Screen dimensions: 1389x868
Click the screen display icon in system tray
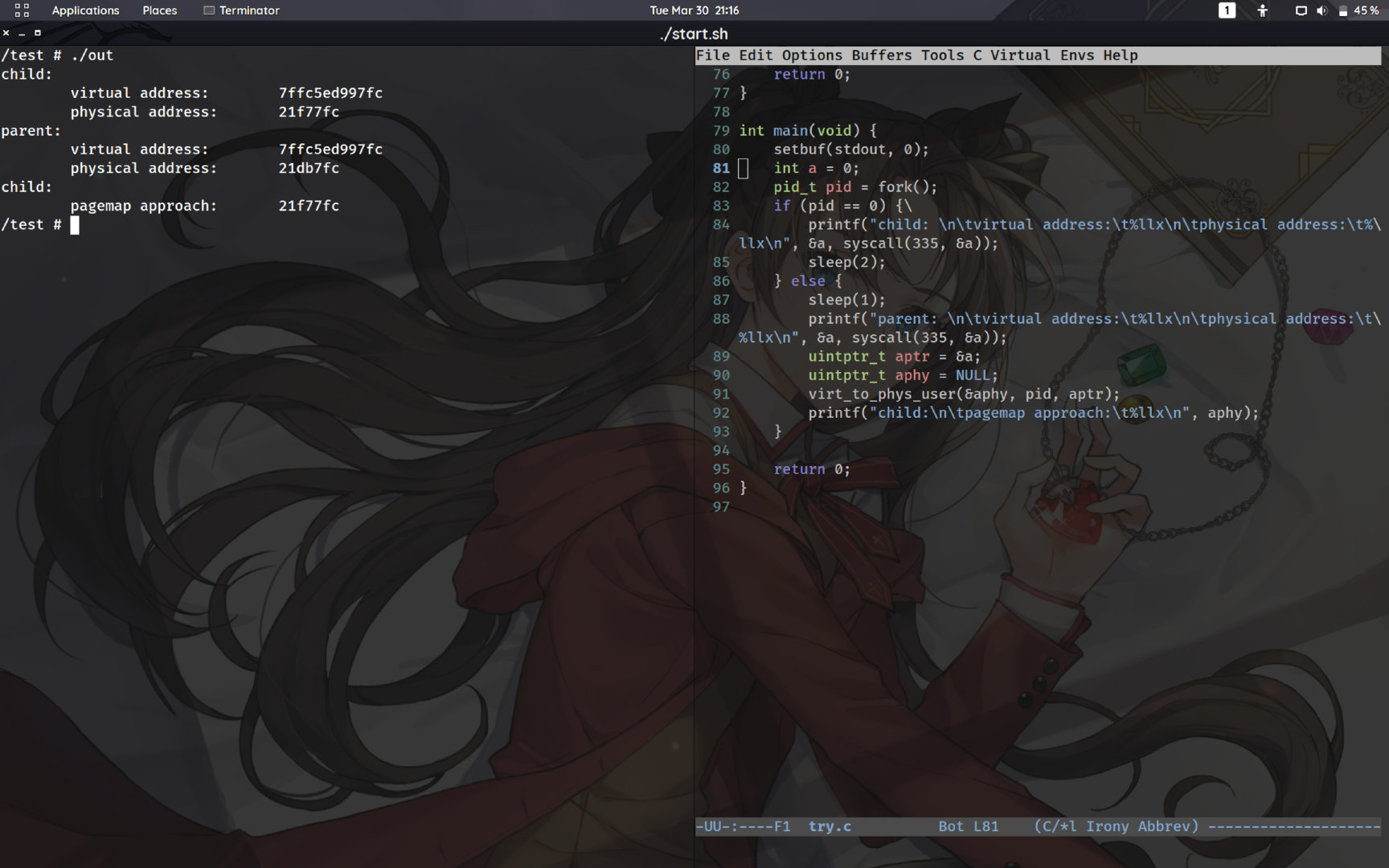[1301, 10]
